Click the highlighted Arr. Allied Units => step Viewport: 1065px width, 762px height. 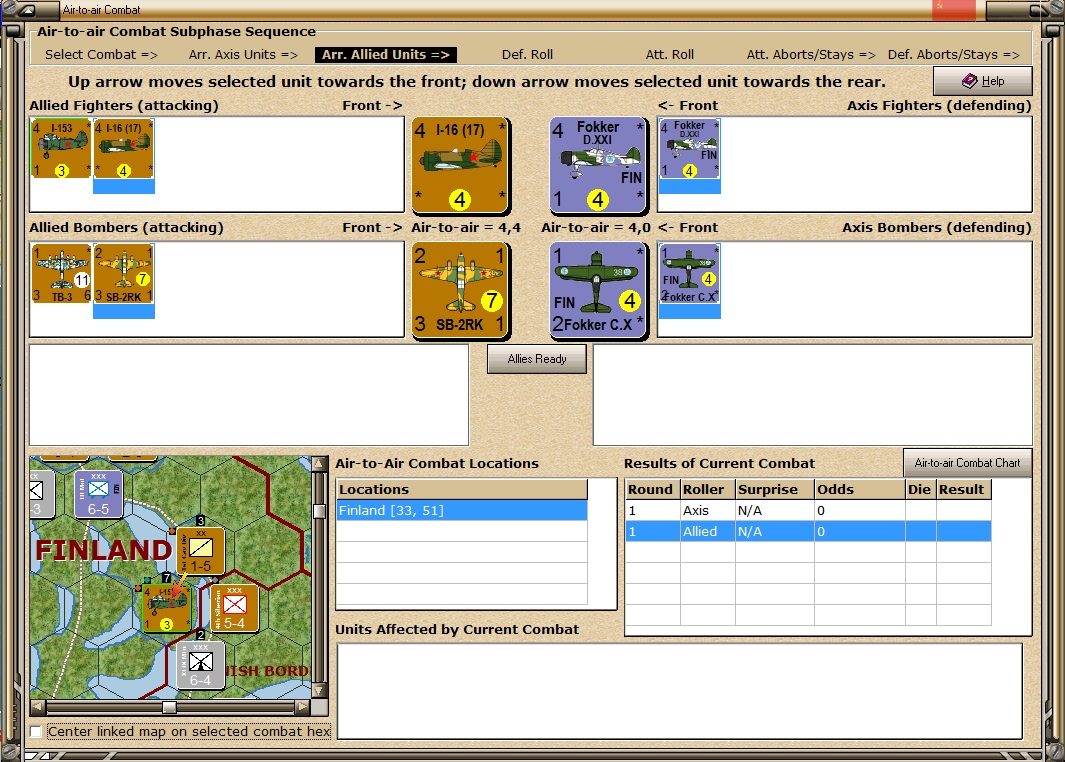(x=386, y=54)
